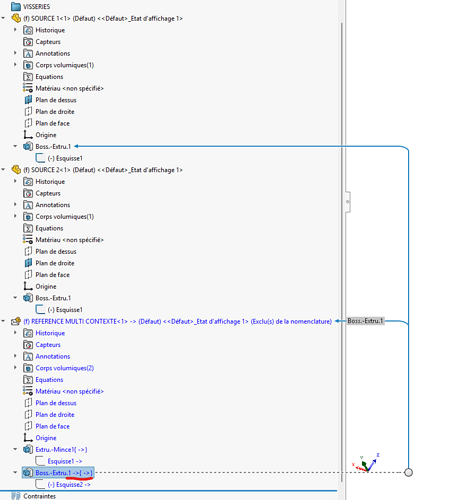Collapse Boss.-Extru.1 under SOURCE 1
Viewport: 451px width, 500px height.
pos(15,146)
